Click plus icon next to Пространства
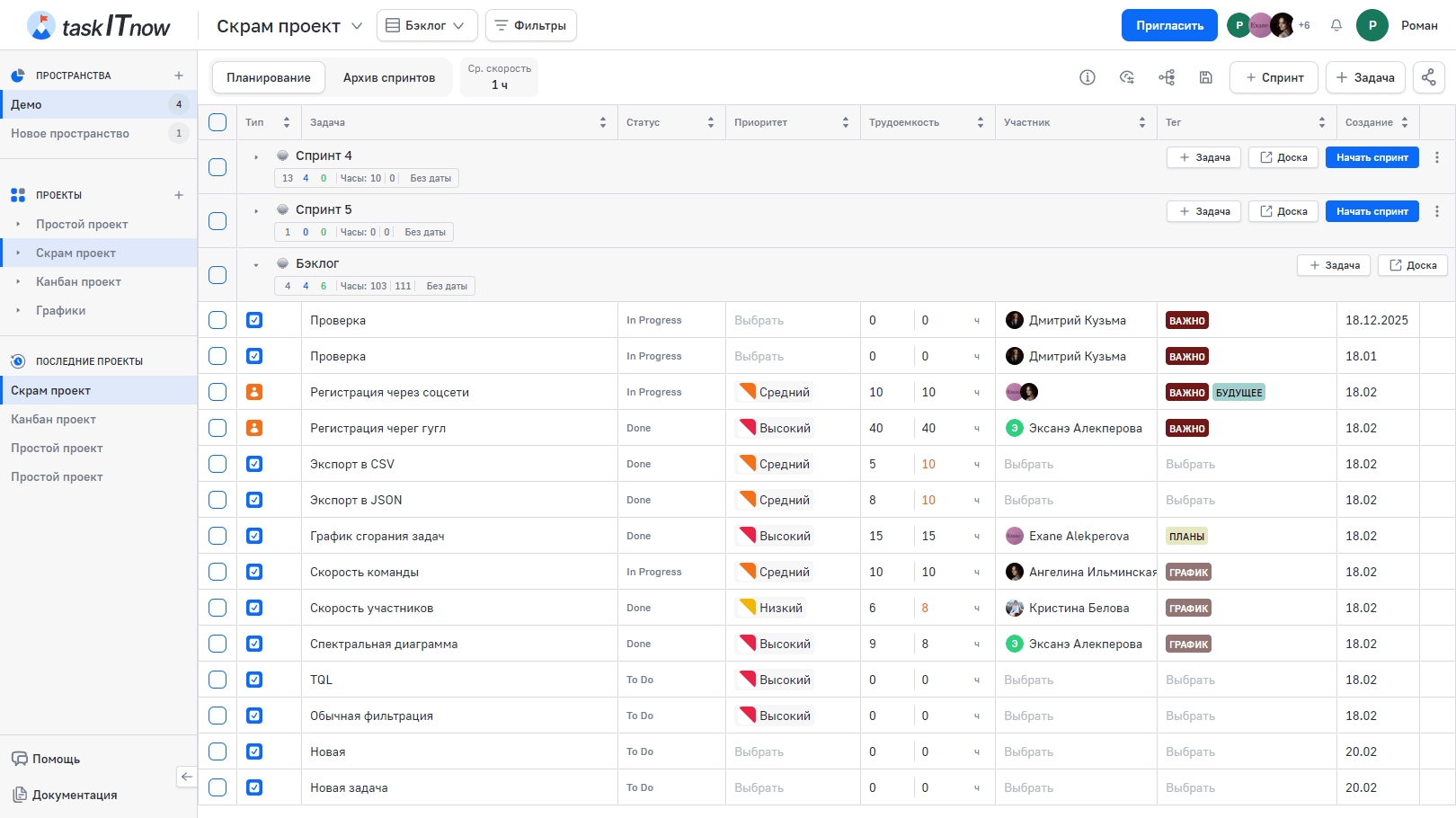Image resolution: width=1456 pixels, height=818 pixels. point(179,76)
